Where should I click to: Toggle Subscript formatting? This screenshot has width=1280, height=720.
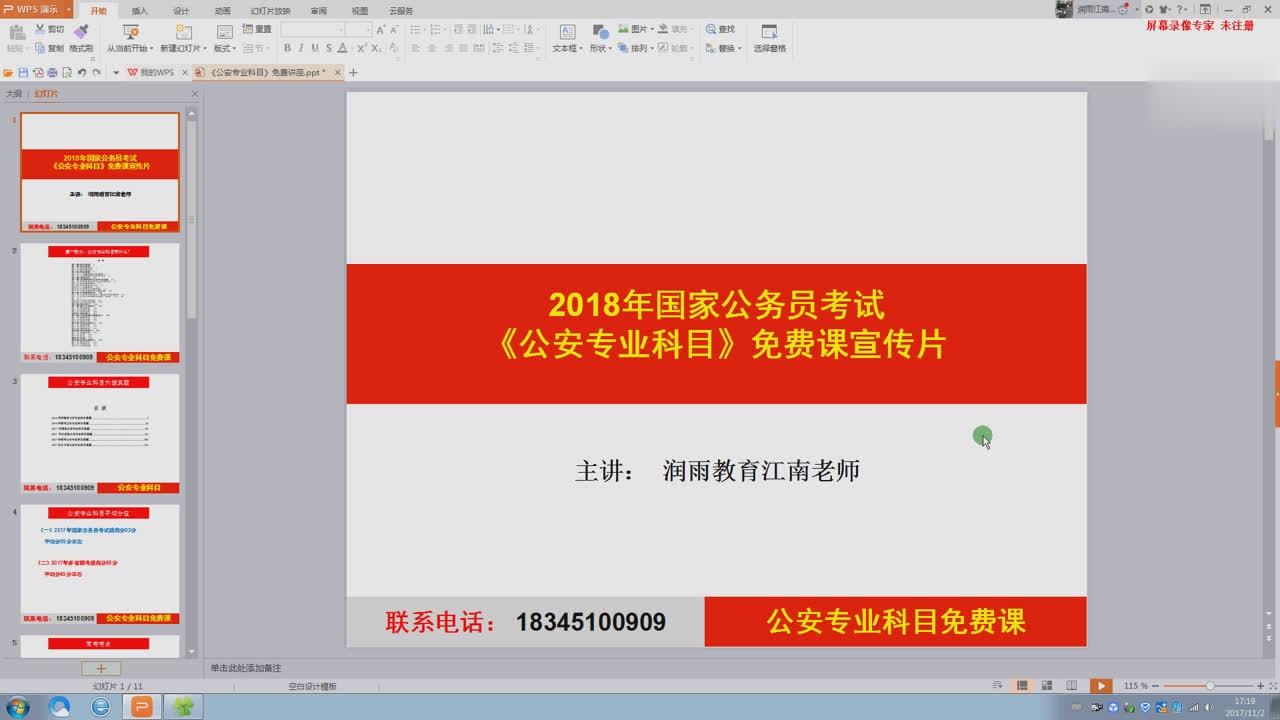(x=376, y=48)
